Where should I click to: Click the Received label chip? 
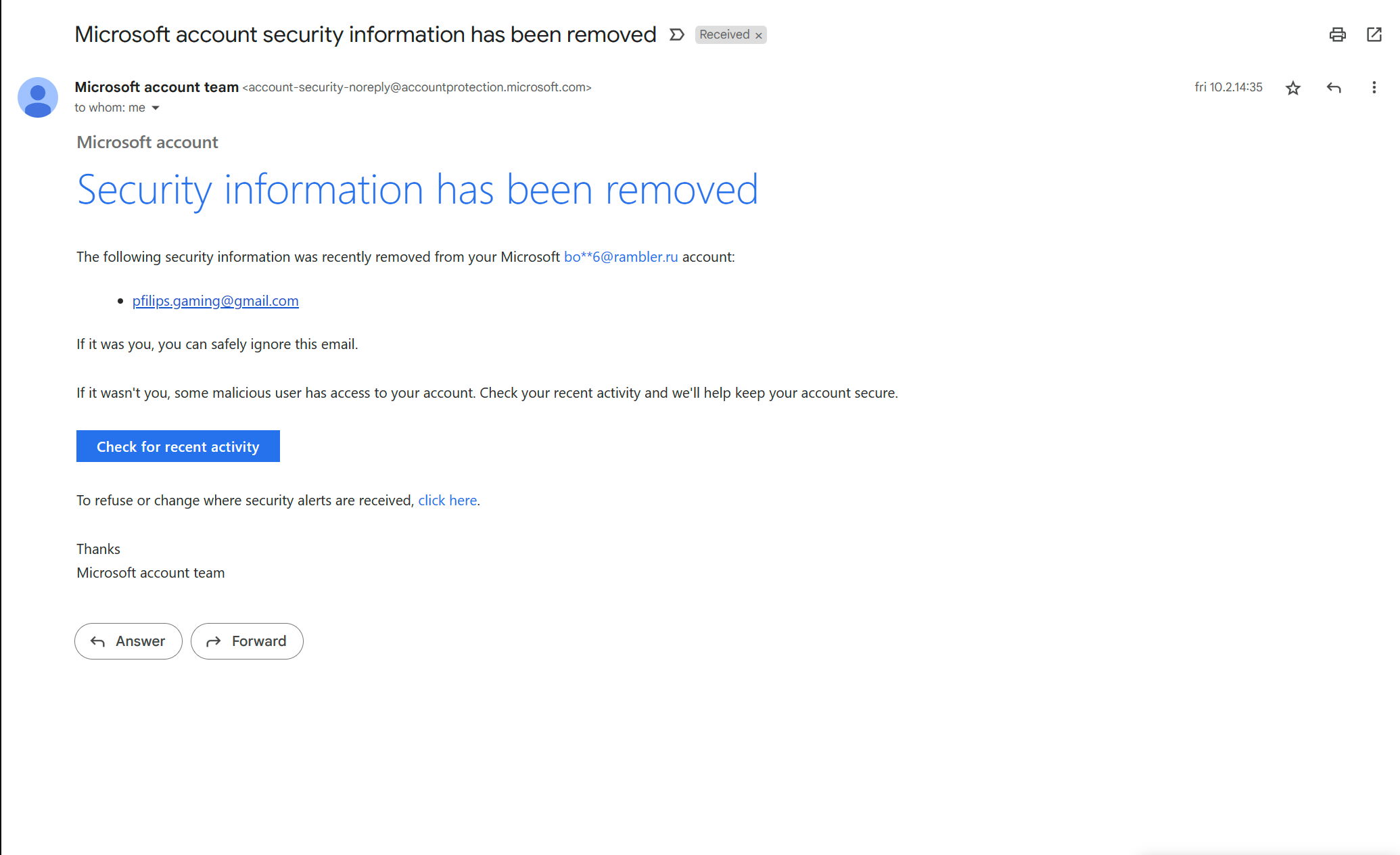tap(724, 34)
